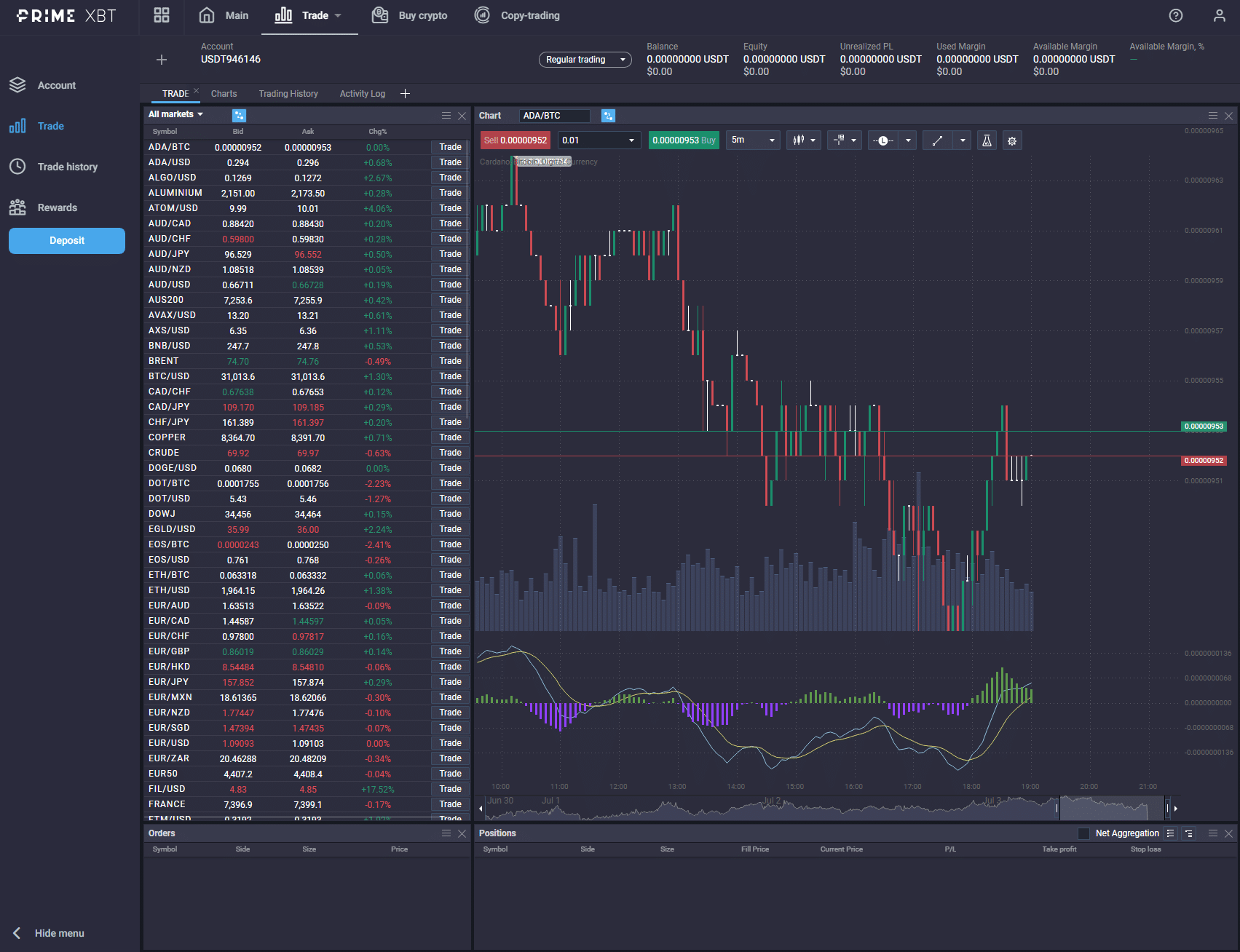Open the help question mark icon

[x=1176, y=15]
